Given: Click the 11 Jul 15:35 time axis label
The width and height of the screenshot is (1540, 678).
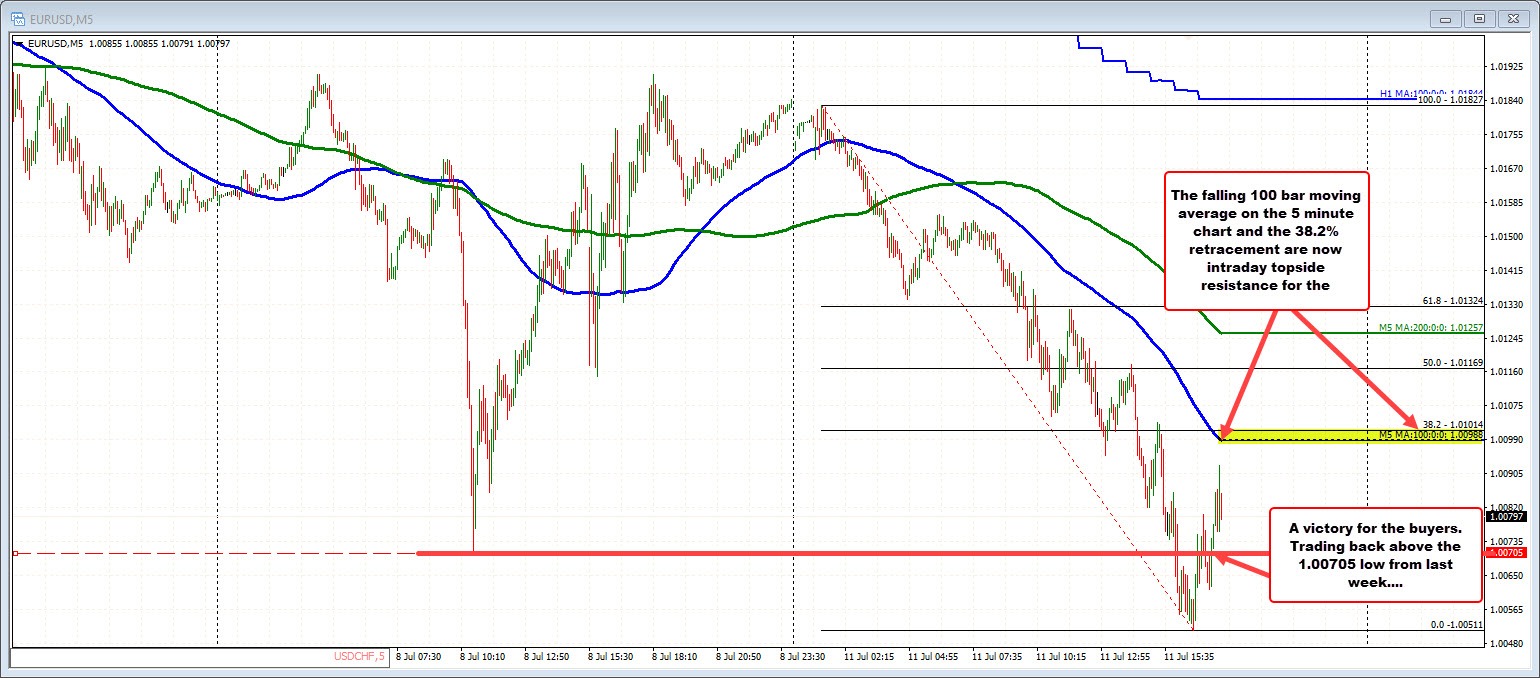Looking at the screenshot, I should [x=1187, y=657].
